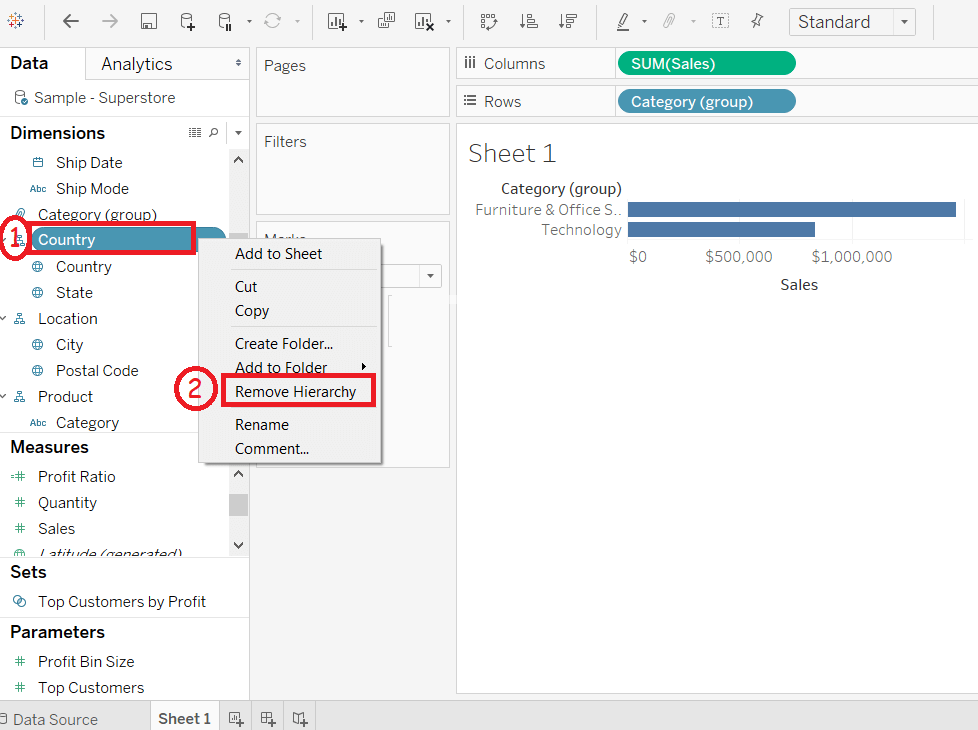Select Remove Hierarchy from context menu
Image resolution: width=978 pixels, height=730 pixels.
[x=296, y=392]
